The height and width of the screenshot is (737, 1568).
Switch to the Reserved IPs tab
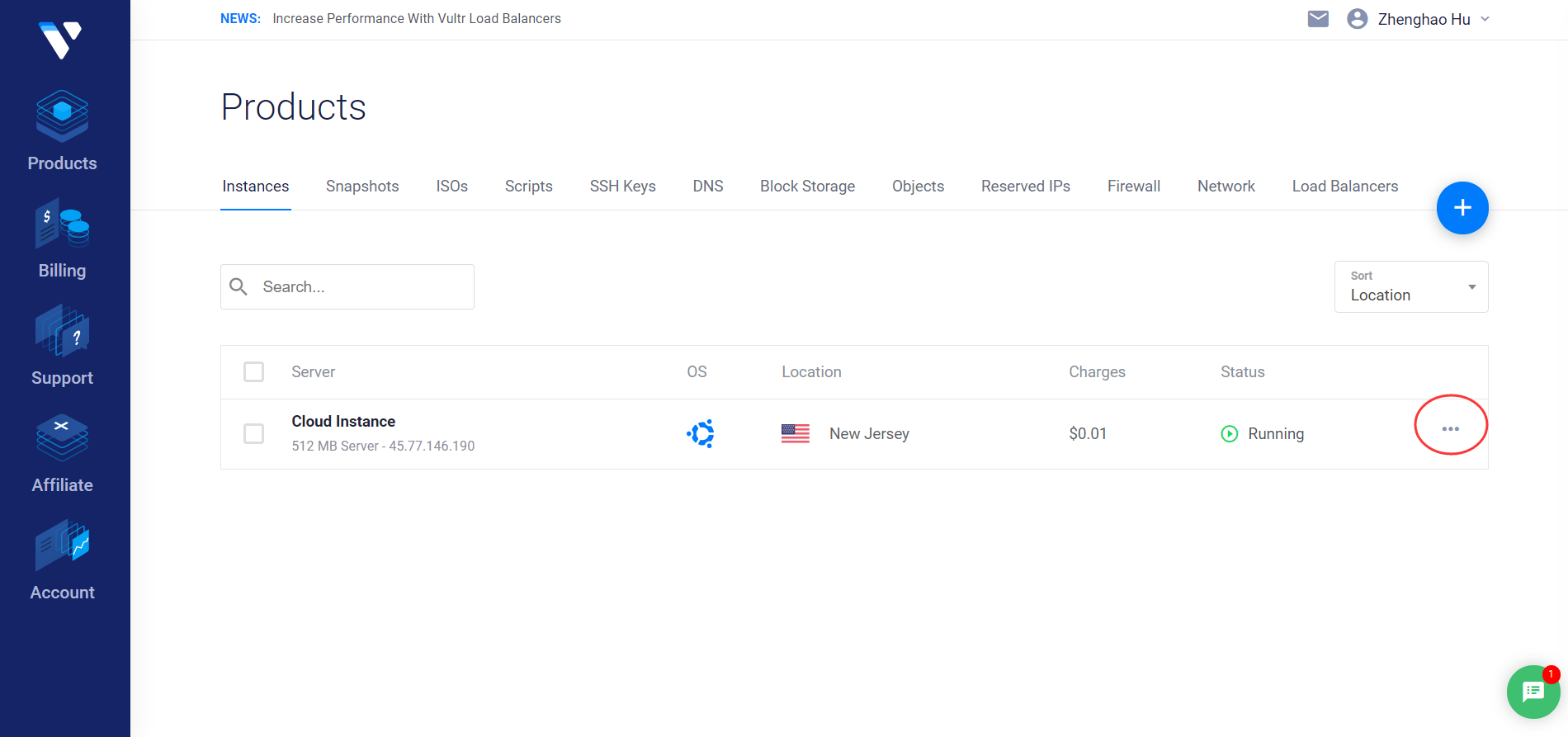pos(1026,187)
